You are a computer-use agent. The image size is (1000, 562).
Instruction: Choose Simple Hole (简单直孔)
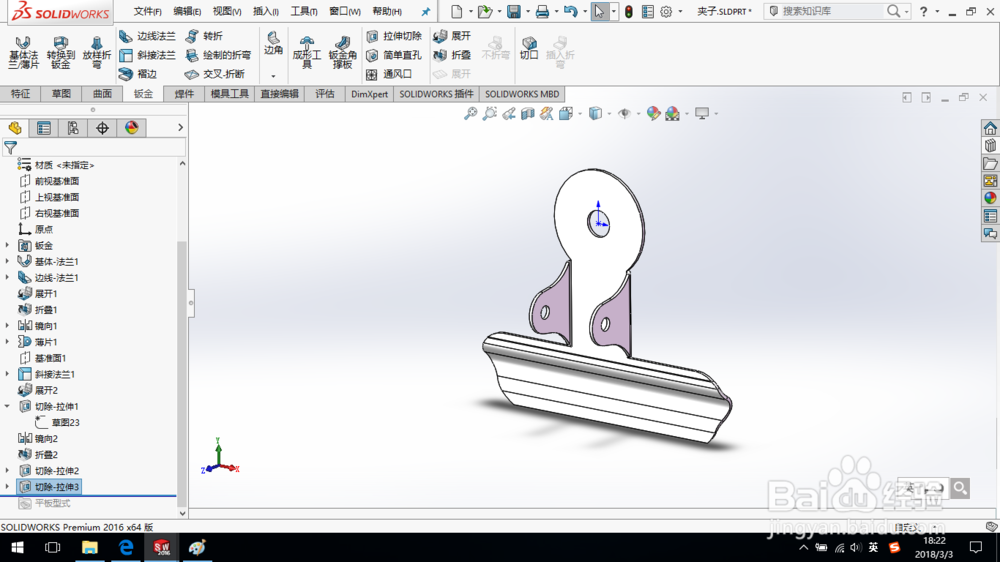point(394,55)
